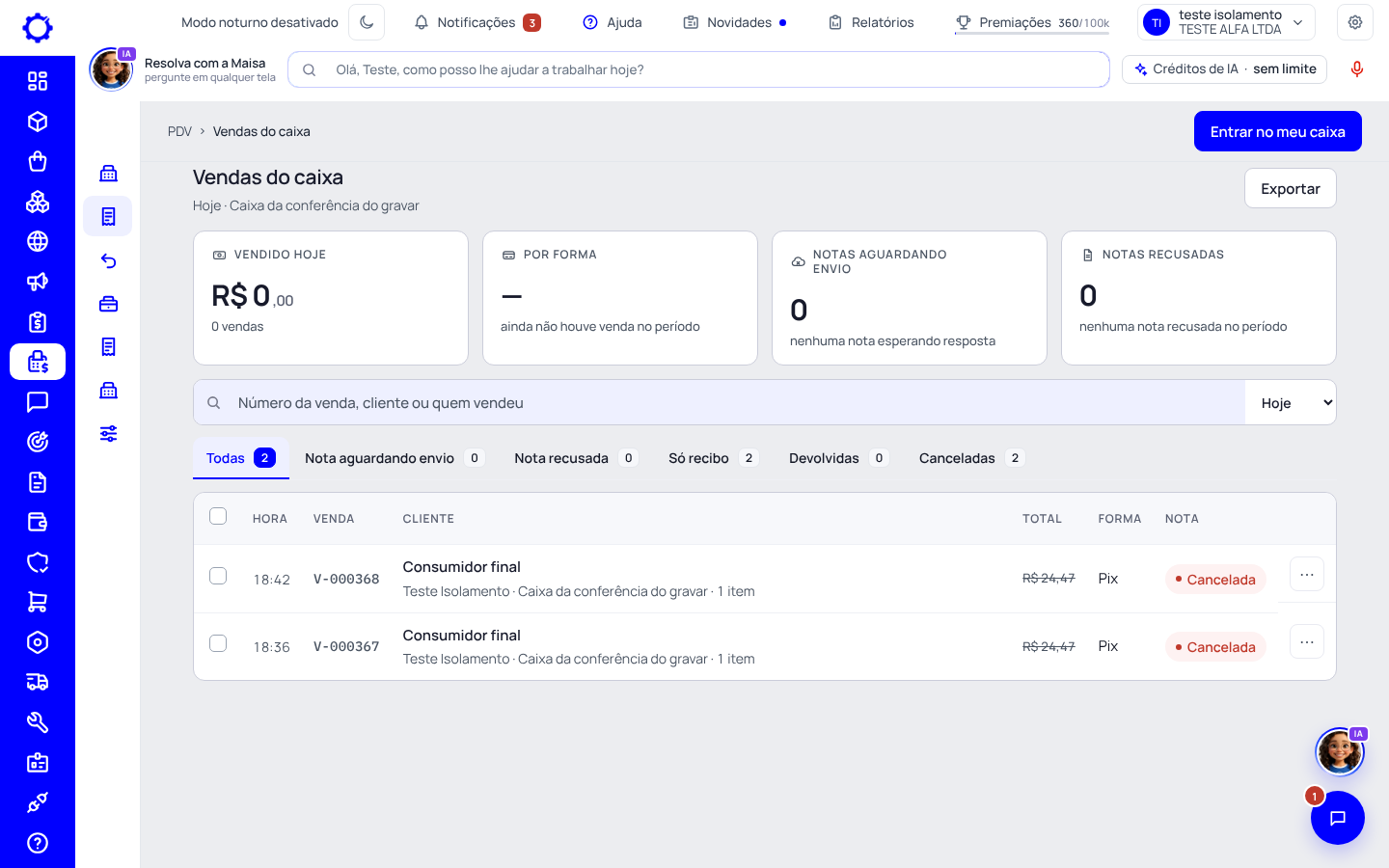Screen dimensions: 1389x868
Task: Open the actions menu for sale V-000368
Action: coord(1307,575)
